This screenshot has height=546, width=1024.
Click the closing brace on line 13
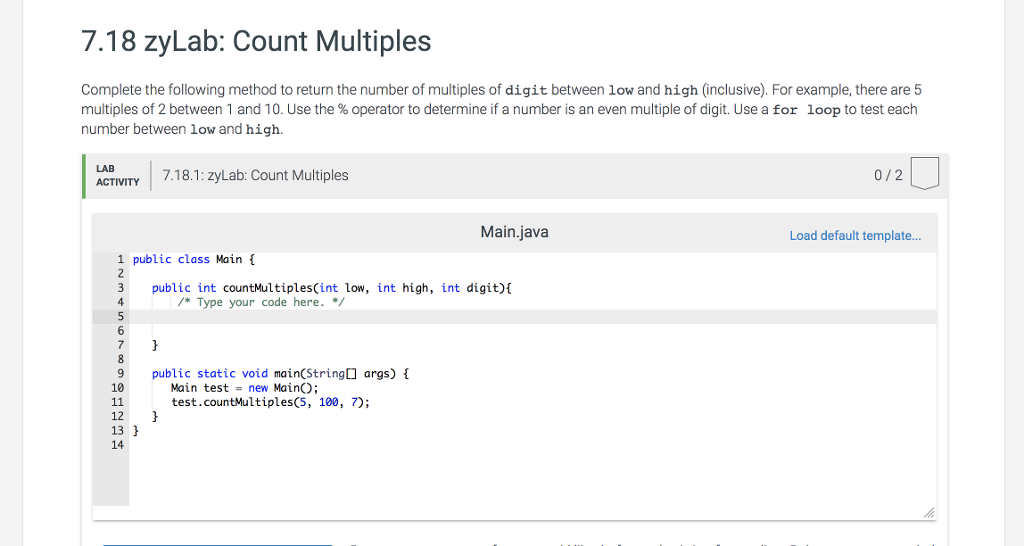tap(136, 430)
